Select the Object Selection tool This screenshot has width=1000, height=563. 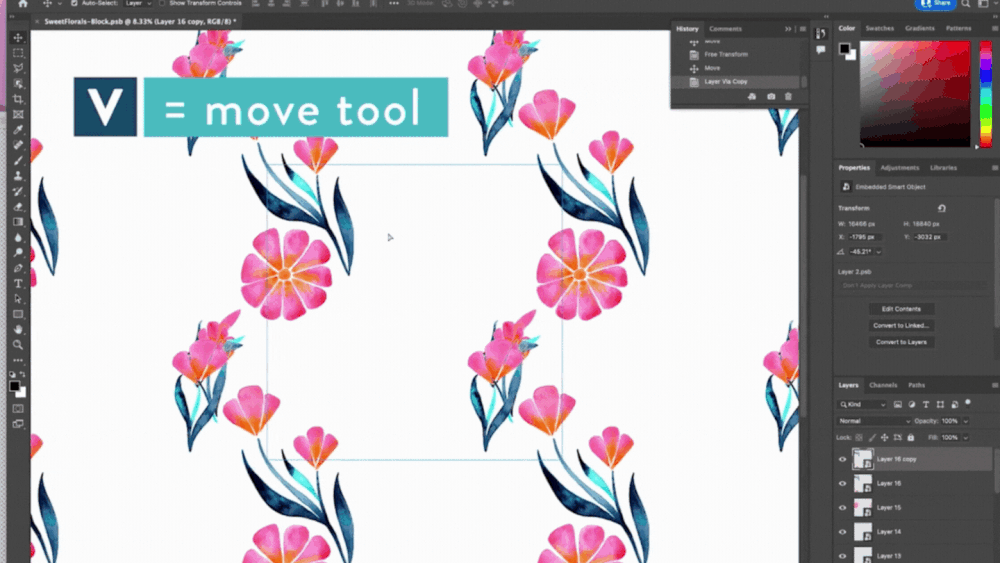pyautogui.click(x=18, y=84)
